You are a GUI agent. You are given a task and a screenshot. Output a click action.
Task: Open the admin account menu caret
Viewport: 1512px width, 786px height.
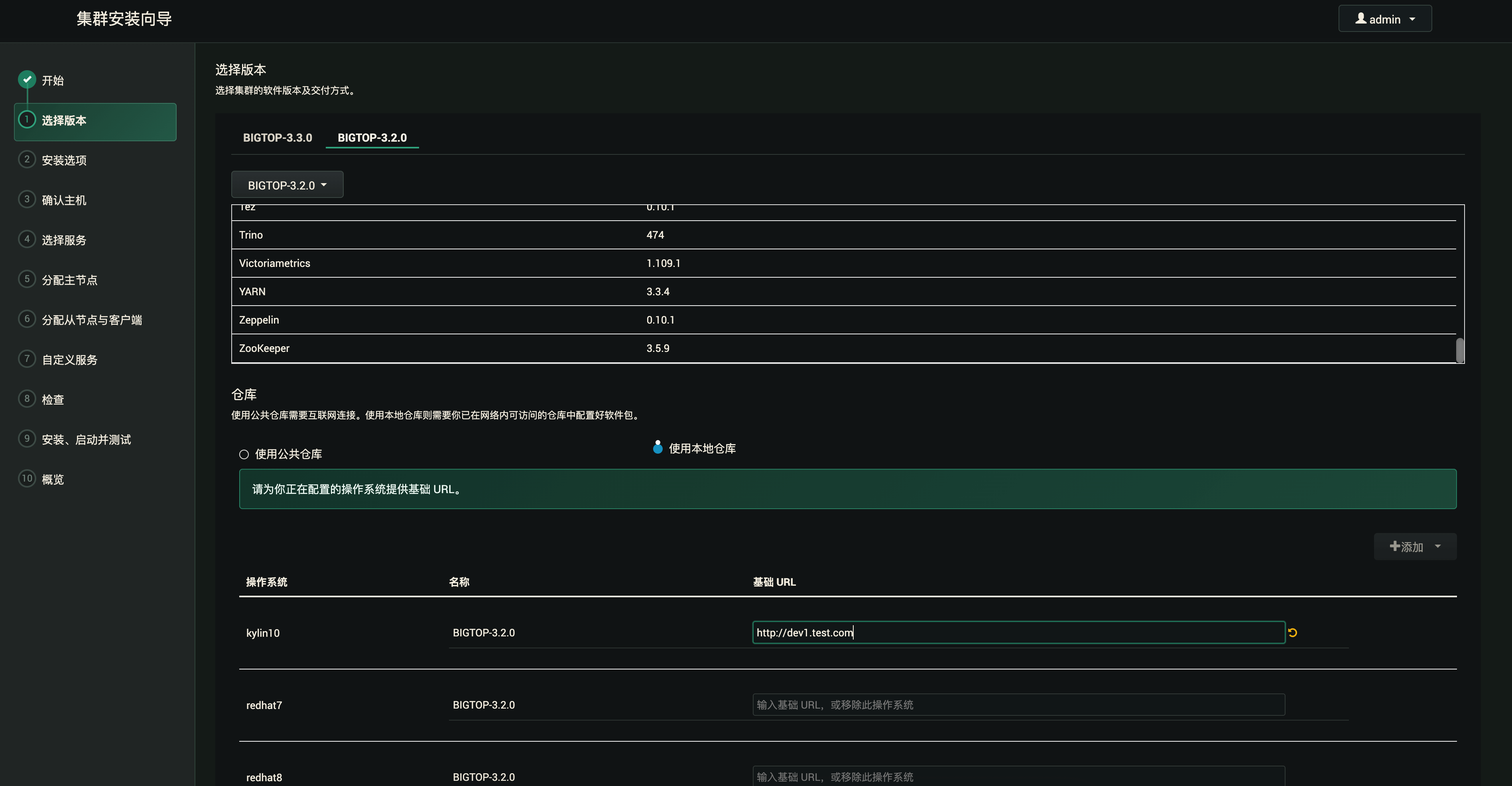[1412, 20]
